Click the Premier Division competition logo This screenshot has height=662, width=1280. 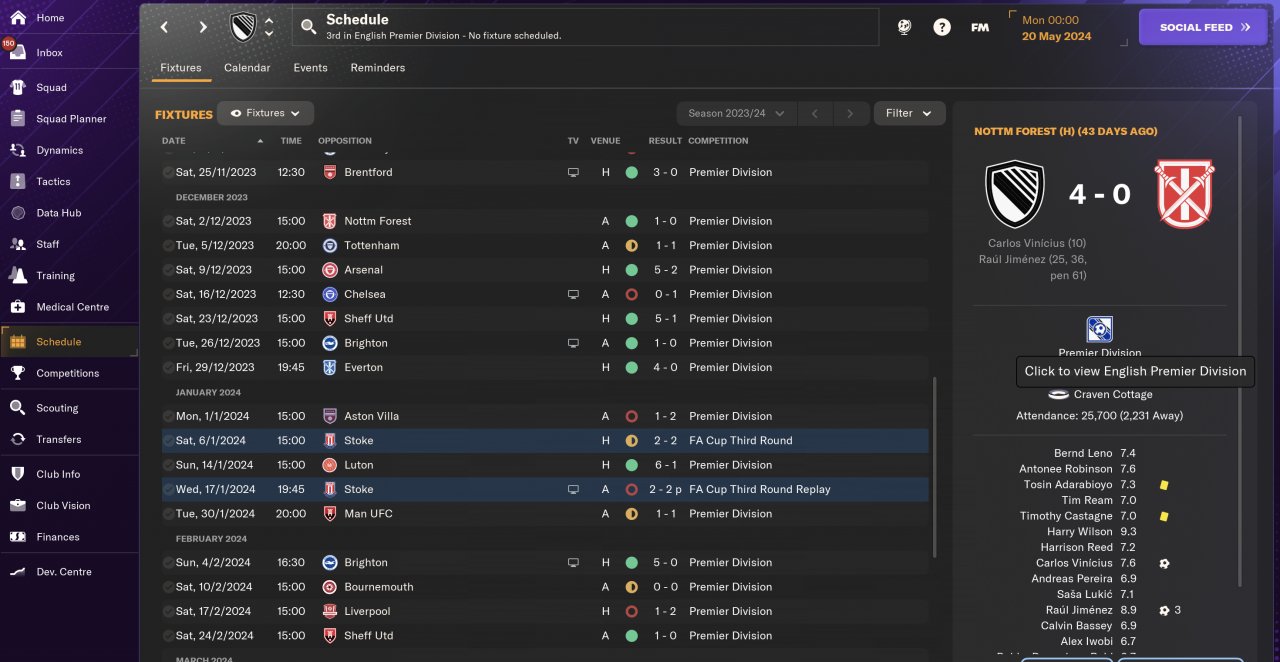point(1099,329)
